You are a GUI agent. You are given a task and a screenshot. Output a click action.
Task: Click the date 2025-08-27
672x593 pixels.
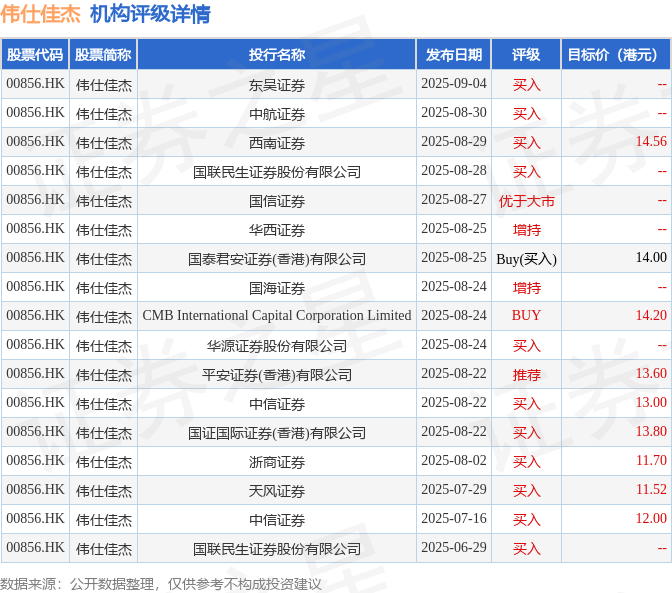tap(454, 199)
